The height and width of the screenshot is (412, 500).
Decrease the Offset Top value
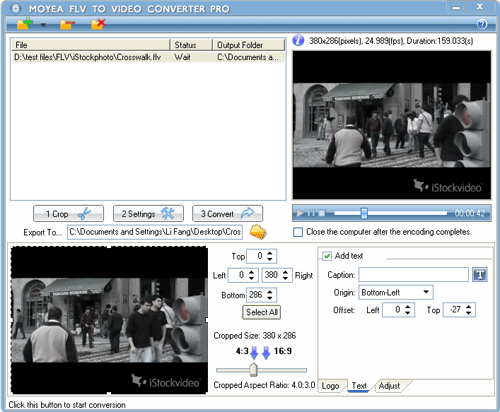pos(468,313)
